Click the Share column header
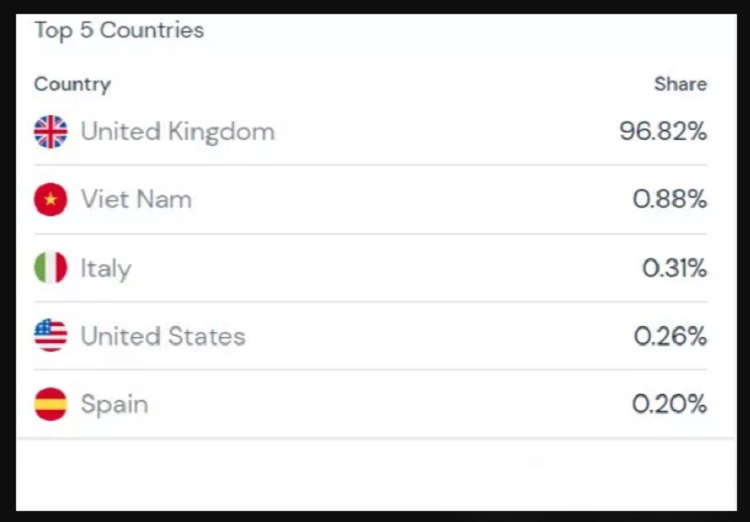Screen dimensions: 750x522 point(681,84)
